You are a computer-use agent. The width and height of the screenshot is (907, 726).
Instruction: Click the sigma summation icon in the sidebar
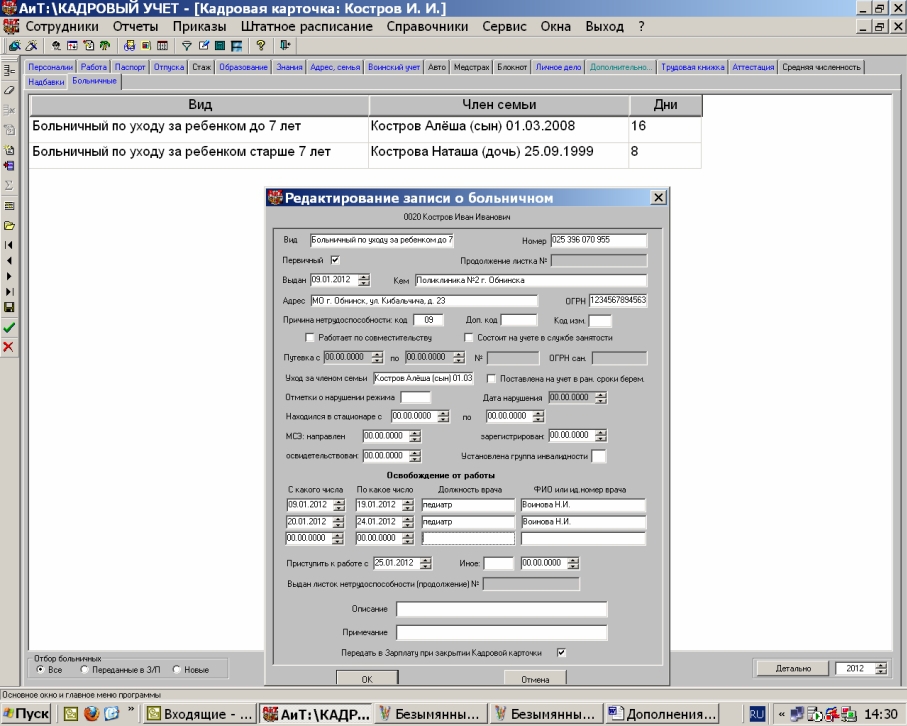pos(9,185)
